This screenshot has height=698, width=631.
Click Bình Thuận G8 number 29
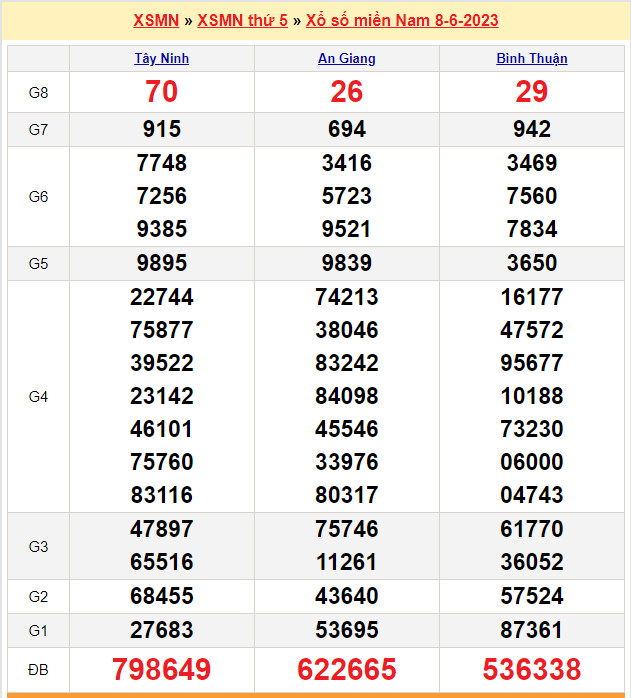tap(531, 92)
